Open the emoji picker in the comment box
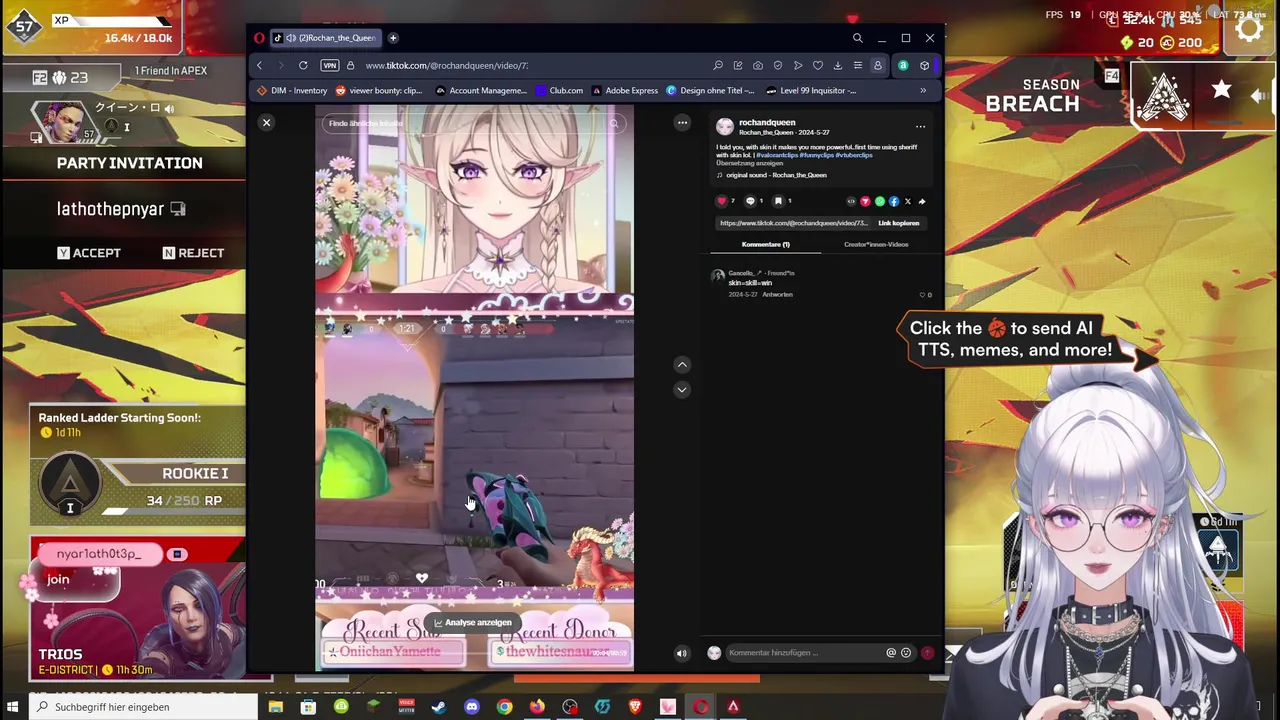 [906, 653]
